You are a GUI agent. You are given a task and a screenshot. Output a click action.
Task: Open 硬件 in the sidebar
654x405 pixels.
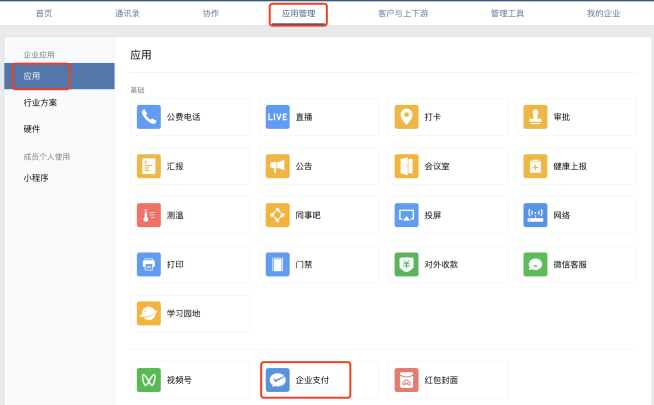tap(32, 129)
